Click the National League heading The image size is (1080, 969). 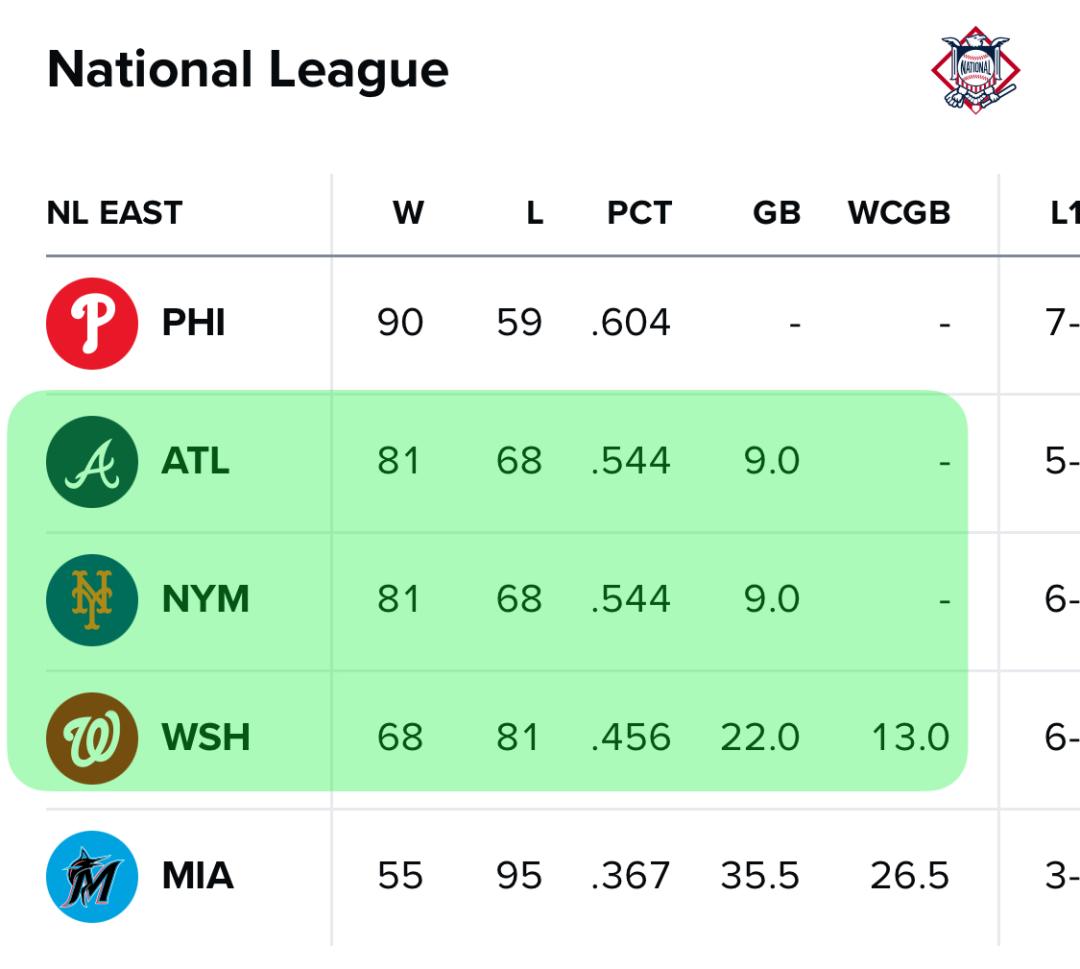click(x=248, y=70)
